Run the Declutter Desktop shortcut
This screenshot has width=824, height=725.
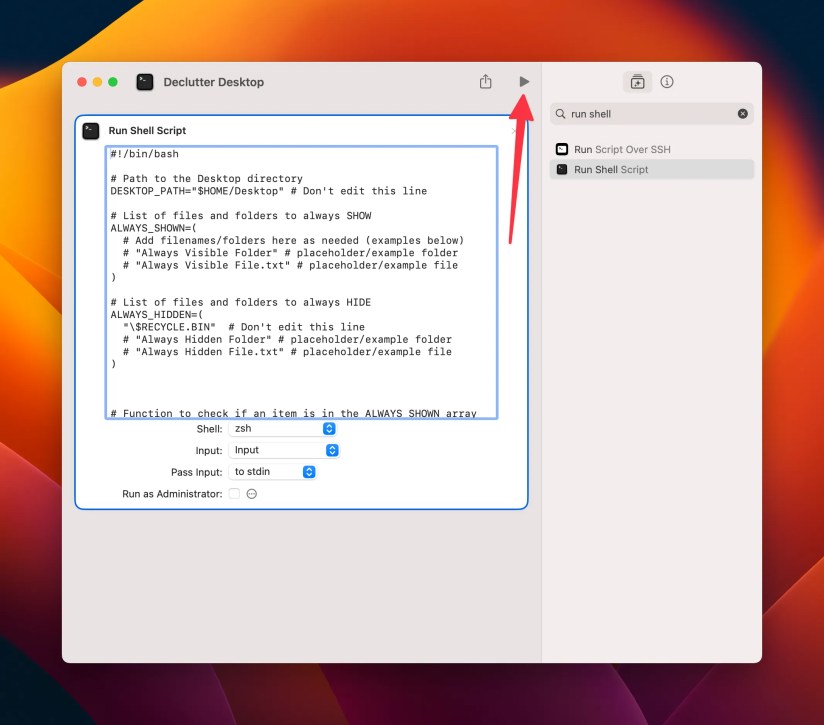(524, 81)
